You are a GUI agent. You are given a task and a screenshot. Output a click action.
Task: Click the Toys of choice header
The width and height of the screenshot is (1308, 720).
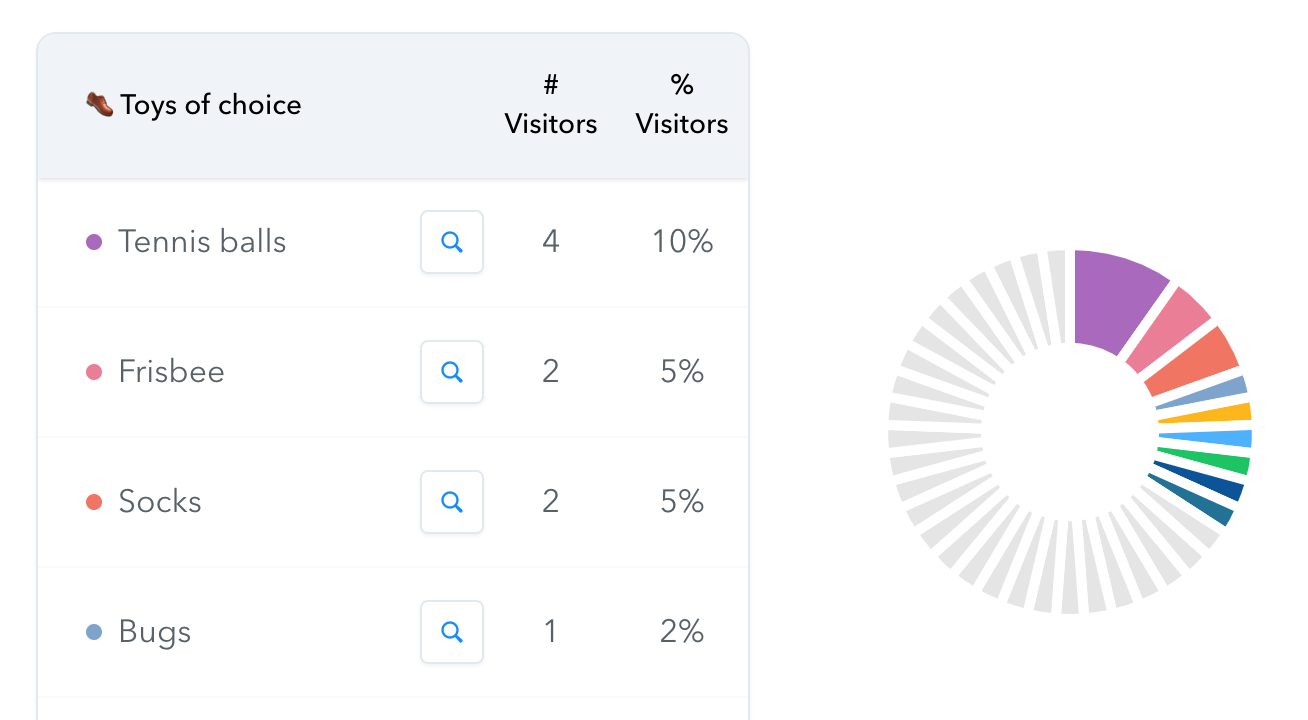point(211,105)
